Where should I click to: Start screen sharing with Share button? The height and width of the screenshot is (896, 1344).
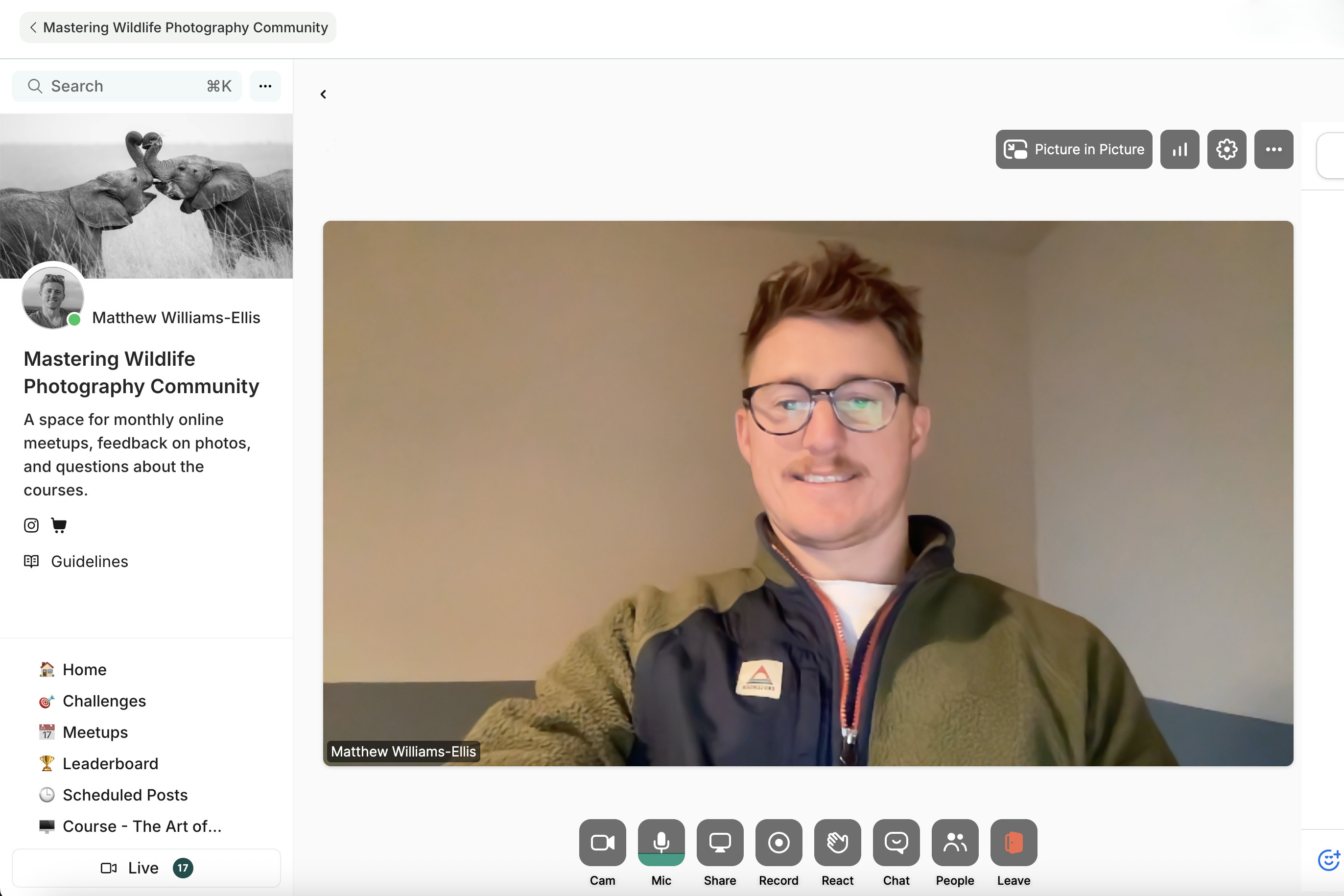coord(720,842)
